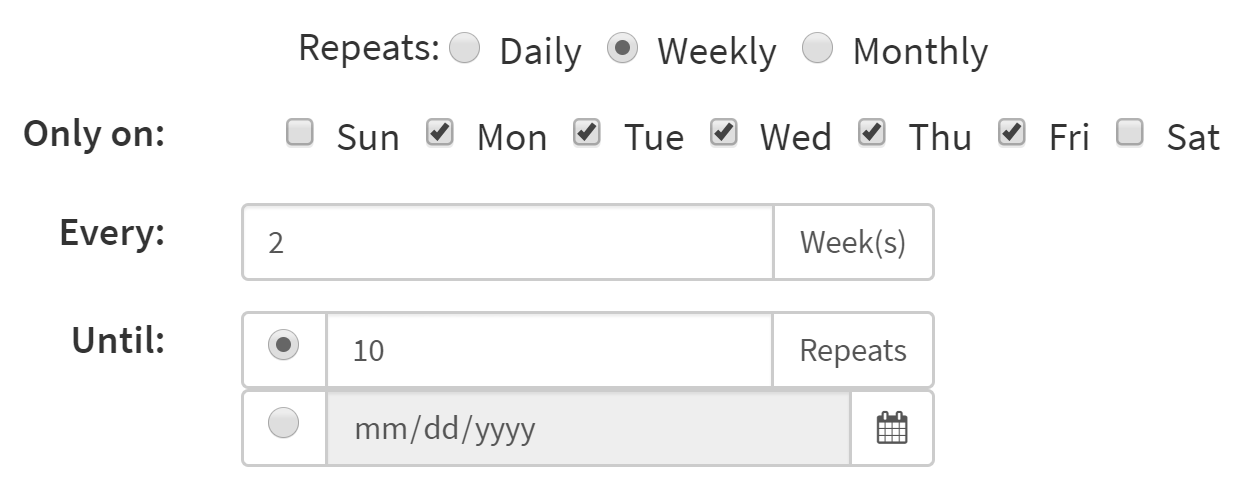Image resolution: width=1253 pixels, height=489 pixels.
Task: Enable the Sat checkbox
Action: (x=1130, y=133)
